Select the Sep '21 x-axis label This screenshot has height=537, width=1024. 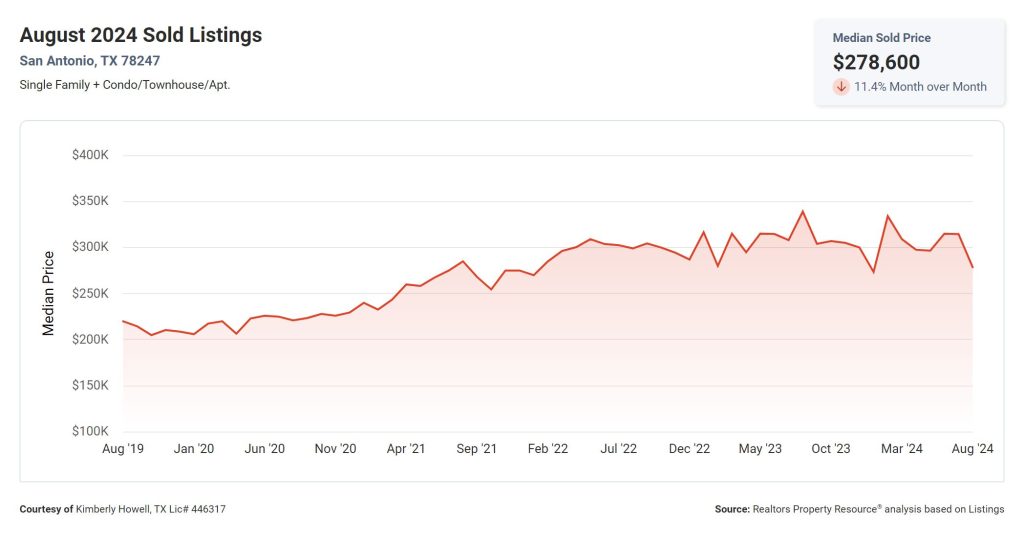476,449
